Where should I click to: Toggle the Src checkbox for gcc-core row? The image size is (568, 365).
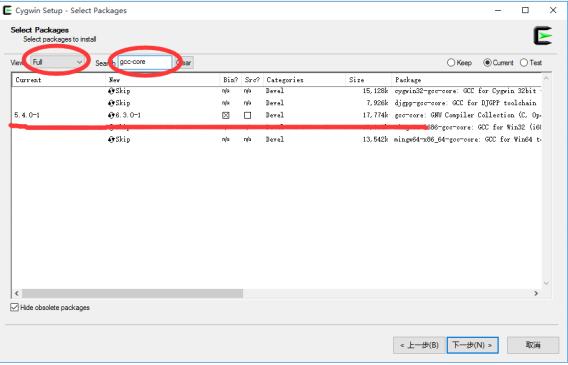tap(247, 116)
